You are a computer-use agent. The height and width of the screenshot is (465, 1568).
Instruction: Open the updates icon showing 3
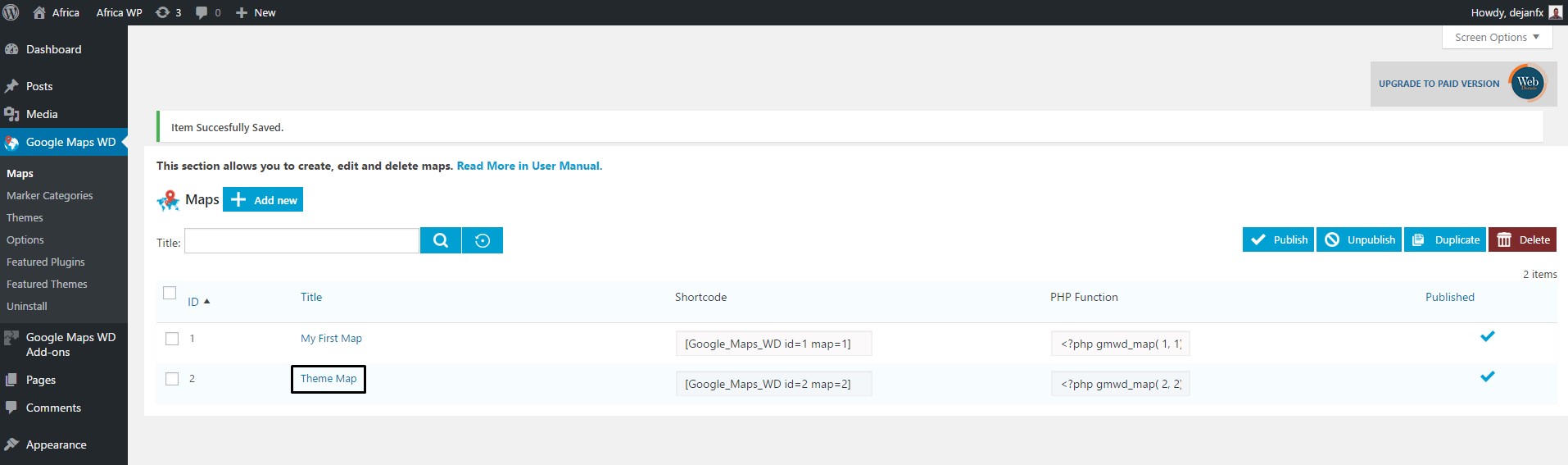click(168, 12)
